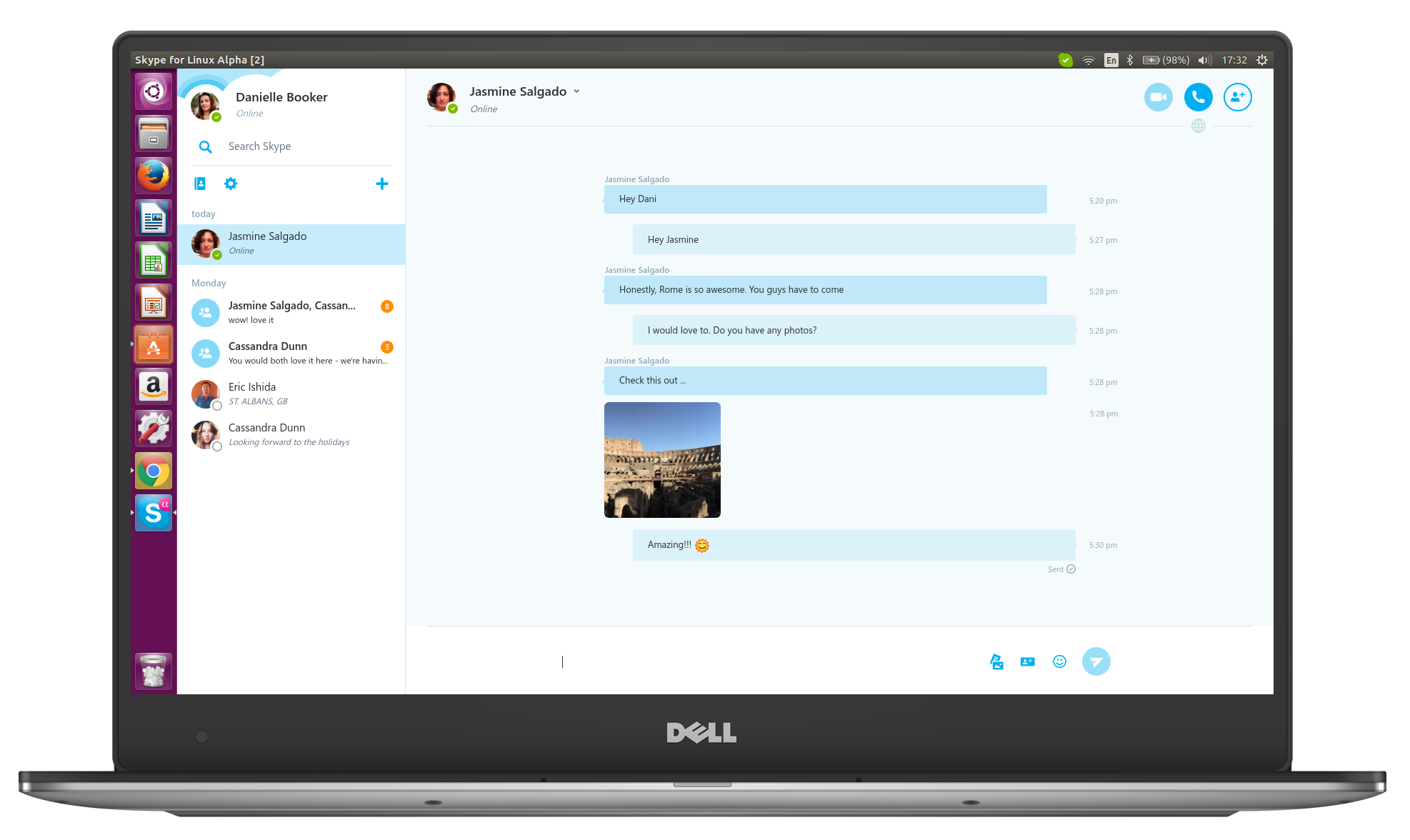Open Ubuntu Software Center from dock
The width and height of the screenshot is (1410, 840).
pos(156,347)
